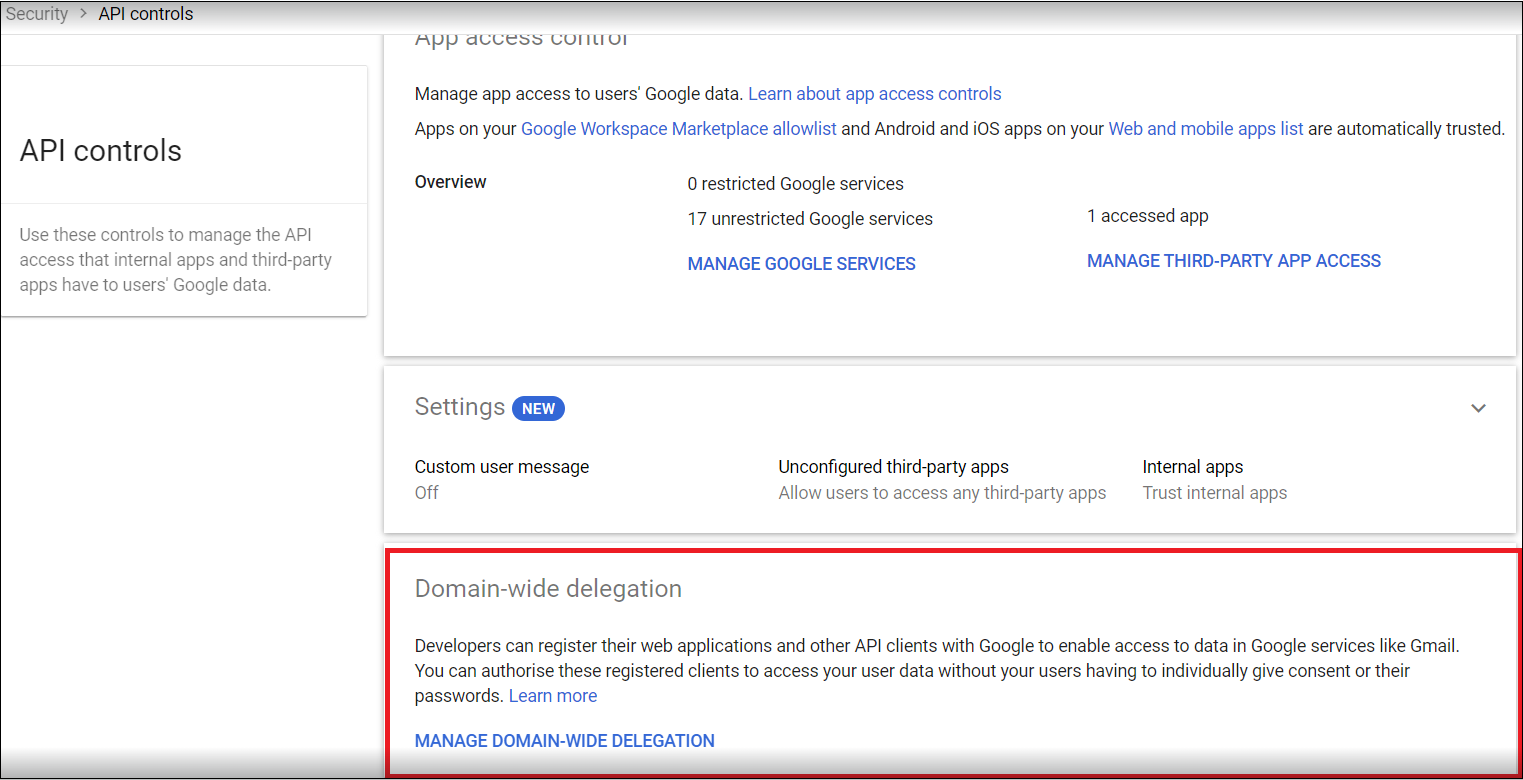Go to Security in the breadcrumb
Viewport: 1523px width, 780px height.
click(x=37, y=14)
